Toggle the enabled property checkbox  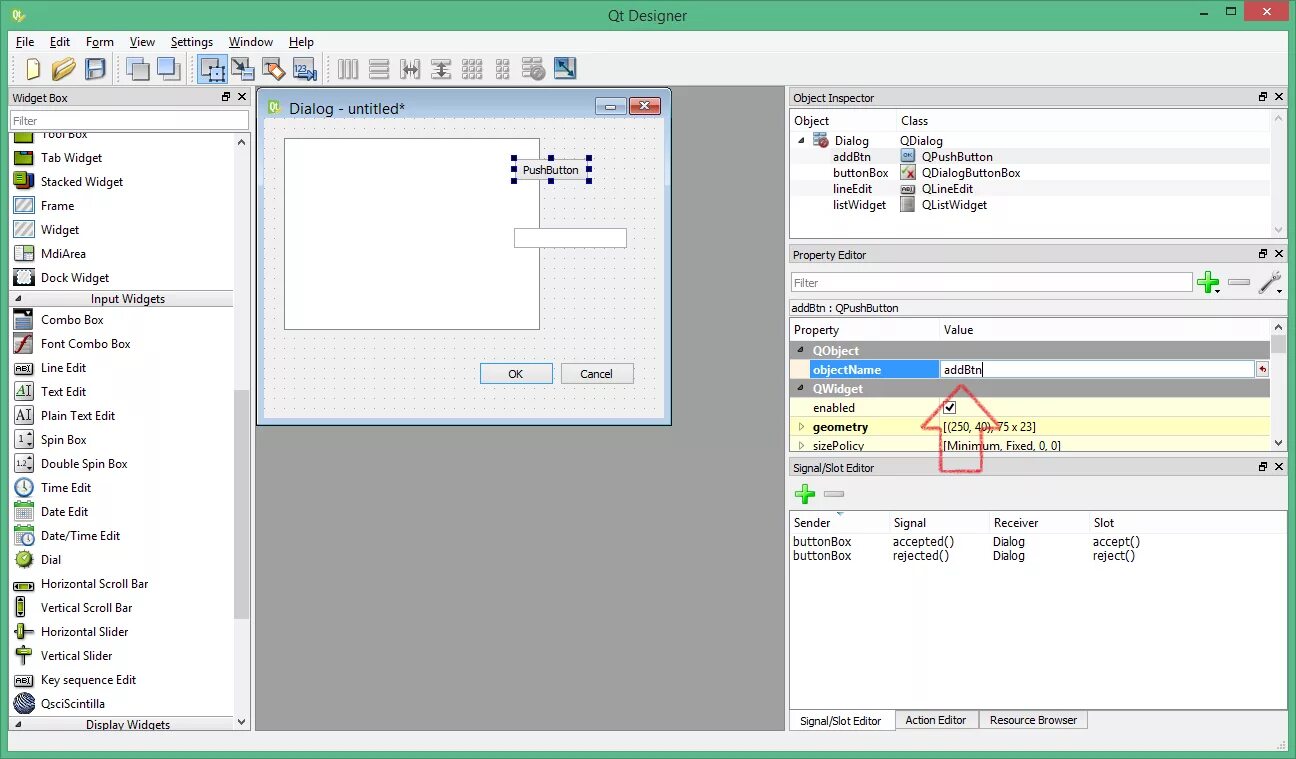pyautogui.click(x=950, y=408)
